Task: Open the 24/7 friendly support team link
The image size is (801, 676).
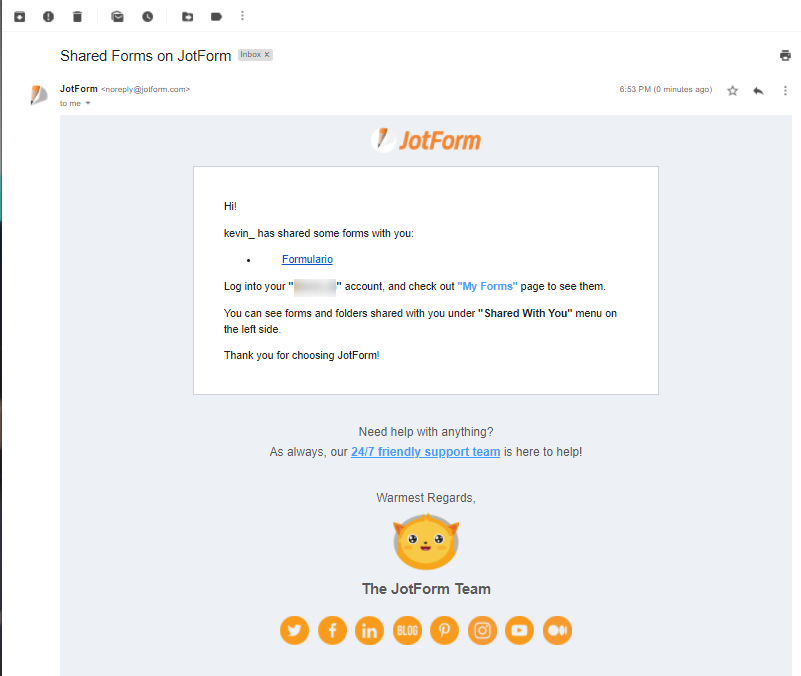Action: click(425, 452)
